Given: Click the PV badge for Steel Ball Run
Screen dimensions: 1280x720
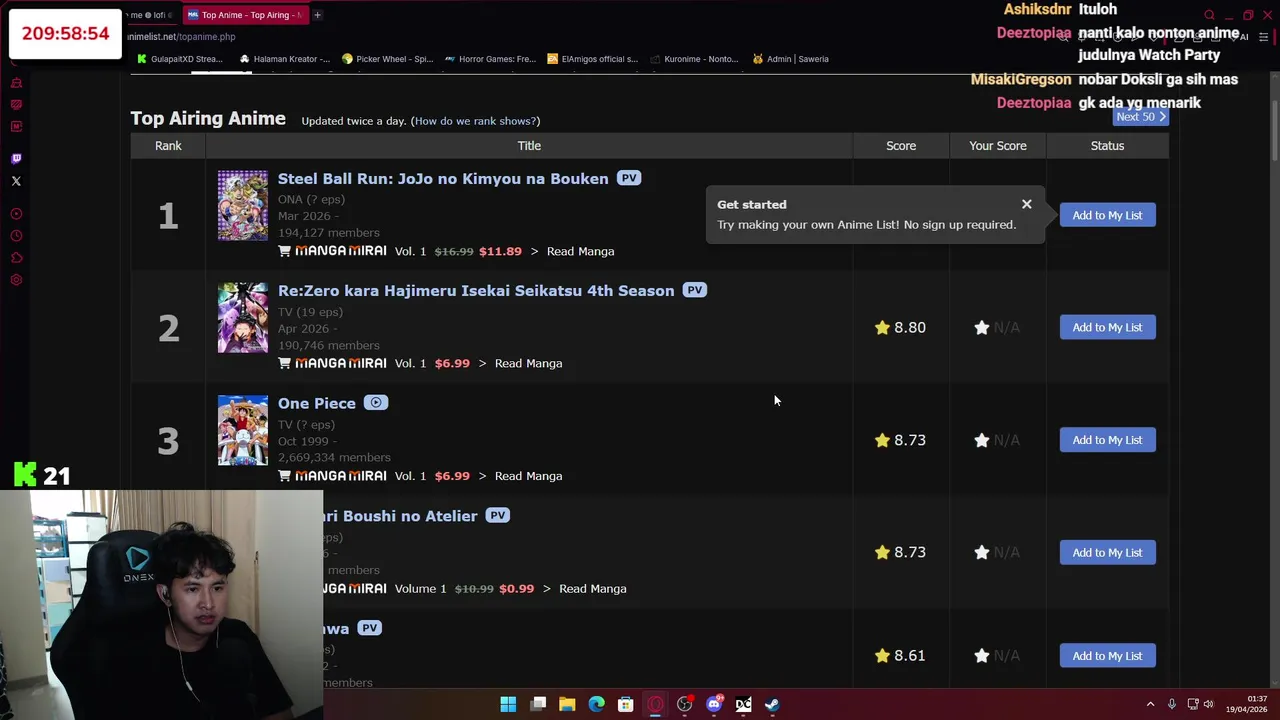Looking at the screenshot, I should coord(628,178).
